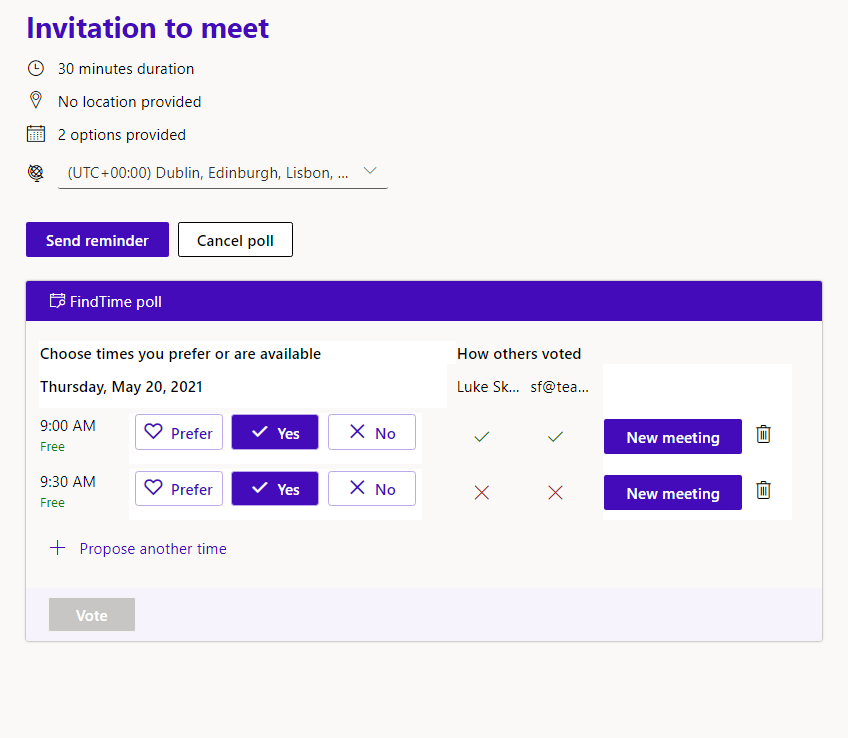Viewport: 848px width, 738px height.
Task: Click the plus icon to propose time
Action: pyautogui.click(x=58, y=548)
